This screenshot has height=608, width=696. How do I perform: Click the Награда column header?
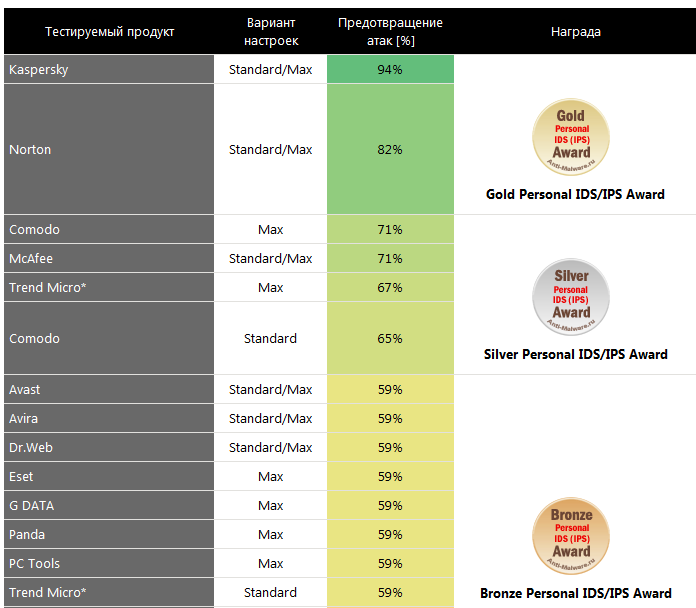[575, 31]
